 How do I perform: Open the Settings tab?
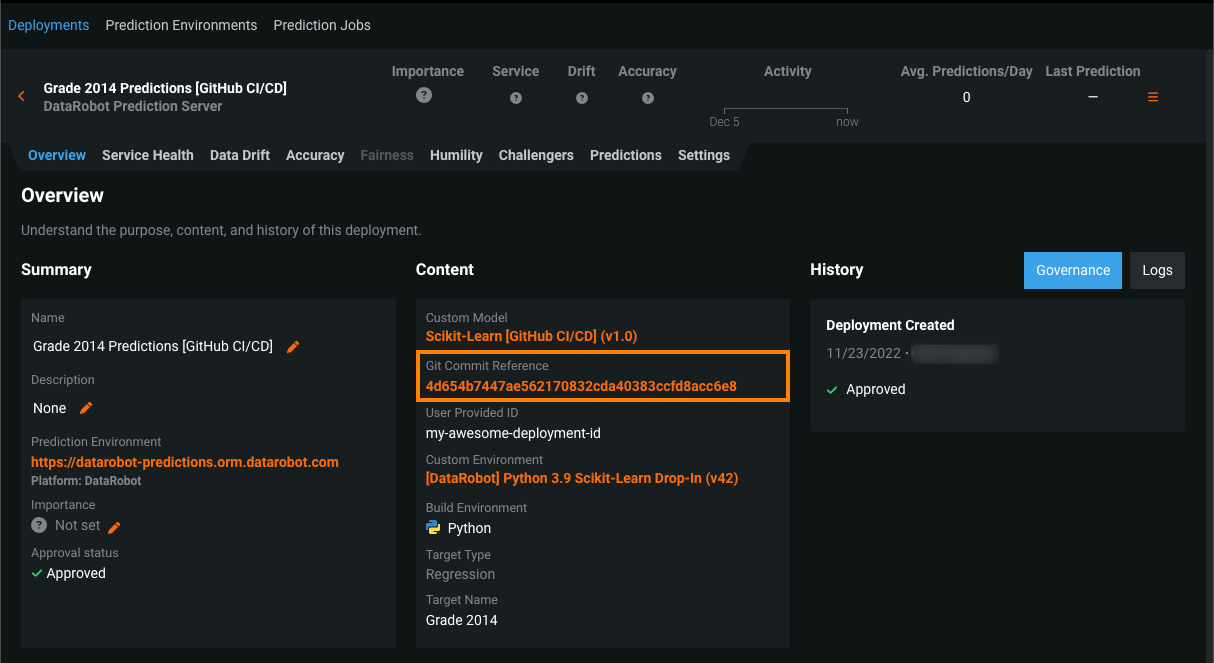[704, 155]
